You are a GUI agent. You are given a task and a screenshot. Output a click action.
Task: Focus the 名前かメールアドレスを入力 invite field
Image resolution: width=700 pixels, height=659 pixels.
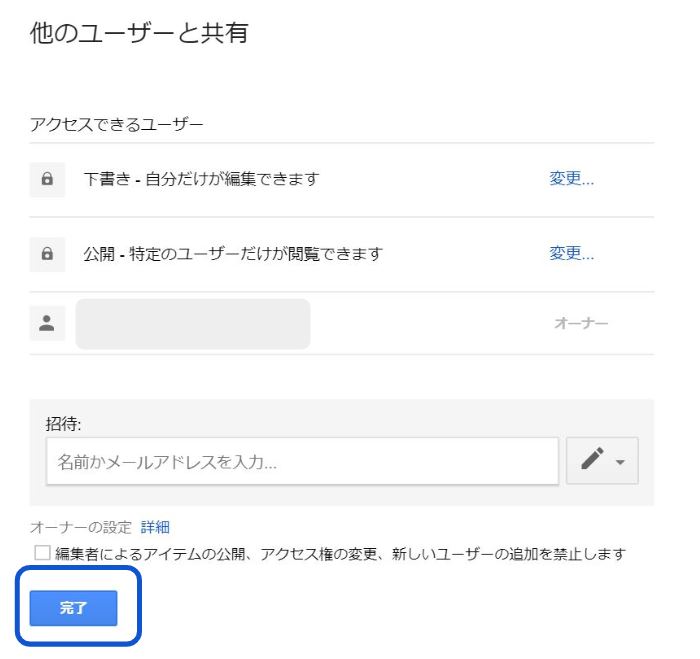302,461
